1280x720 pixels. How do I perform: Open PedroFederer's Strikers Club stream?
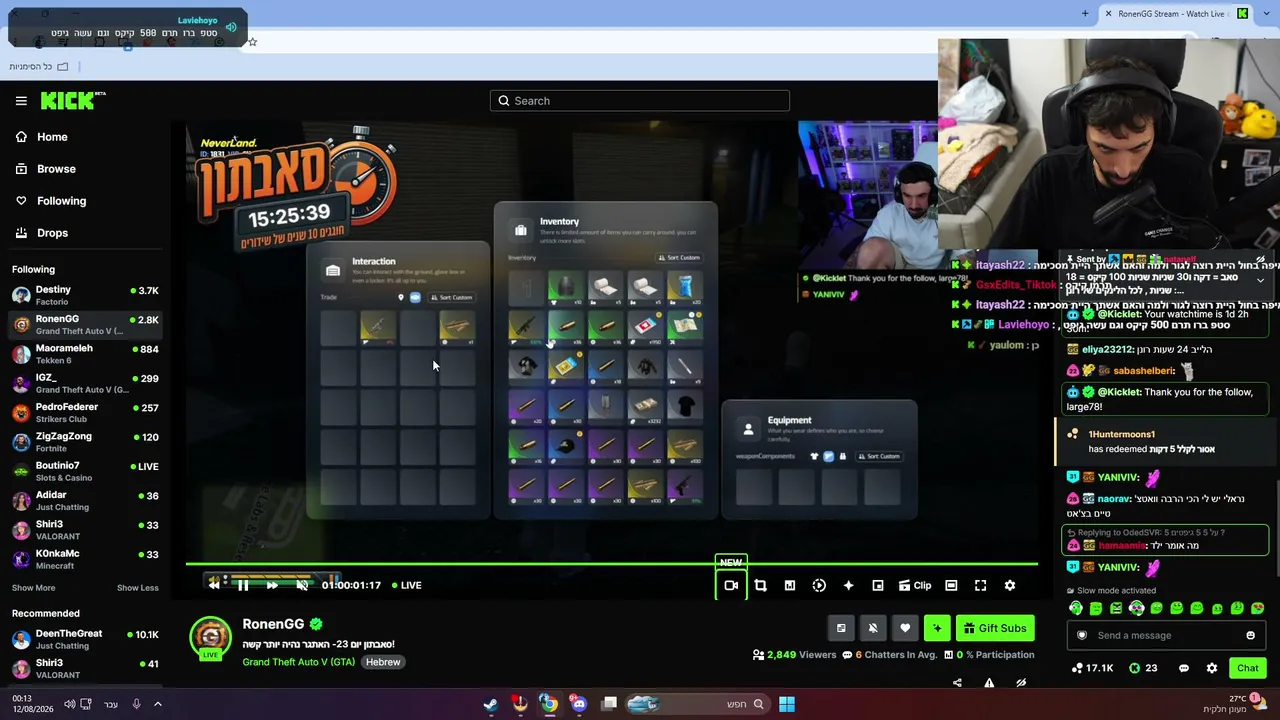(x=85, y=412)
